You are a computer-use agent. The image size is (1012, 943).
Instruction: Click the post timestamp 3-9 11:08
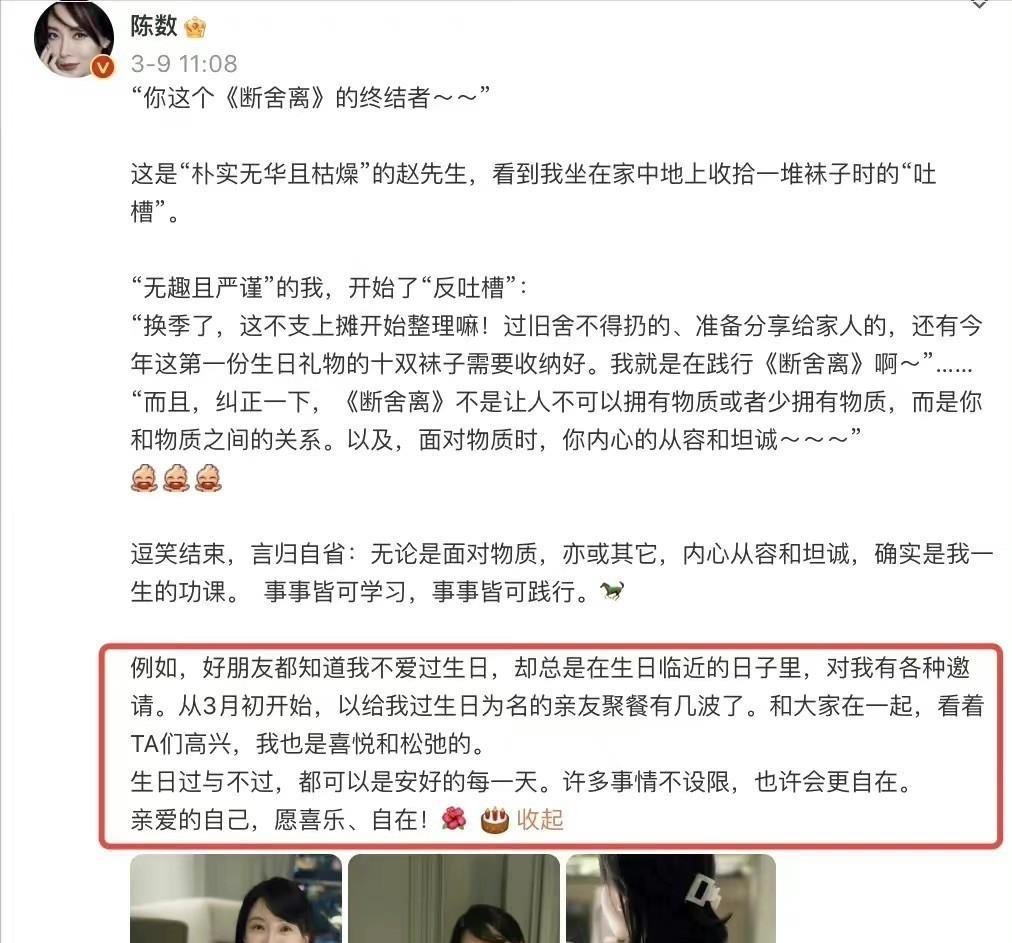point(184,64)
